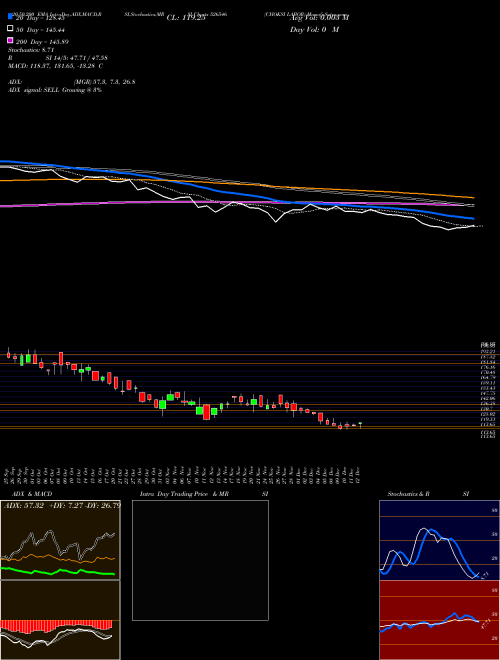This screenshot has width=500, height=660.
Task: Click the 'Stochastics & R' panel title
Action: (x=409, y=494)
